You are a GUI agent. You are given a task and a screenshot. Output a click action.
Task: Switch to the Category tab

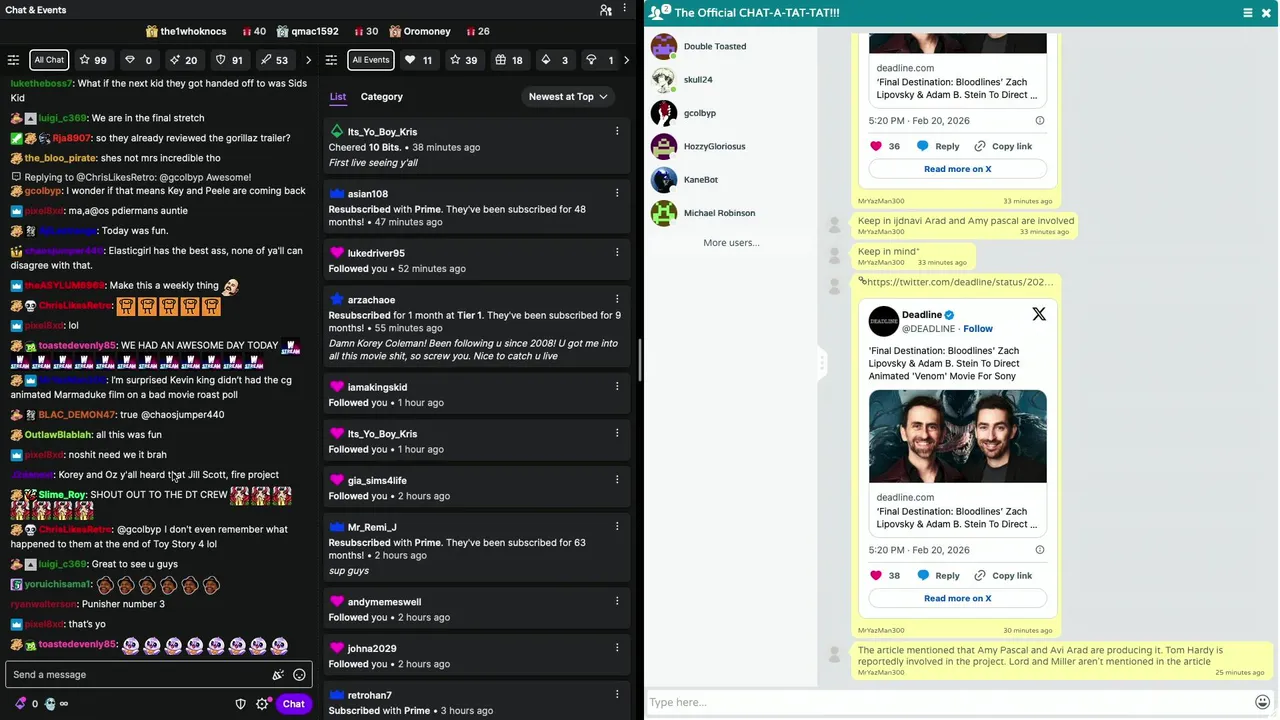[x=382, y=97]
